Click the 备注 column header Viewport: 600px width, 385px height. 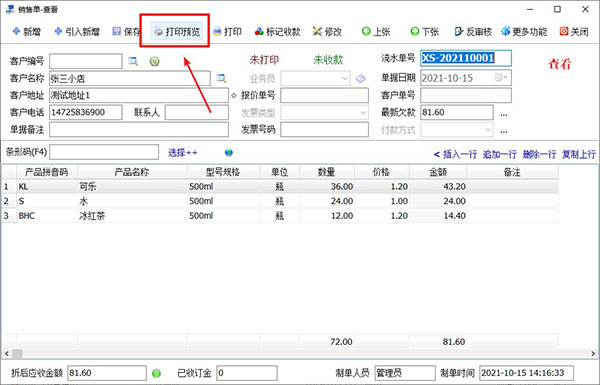point(512,172)
